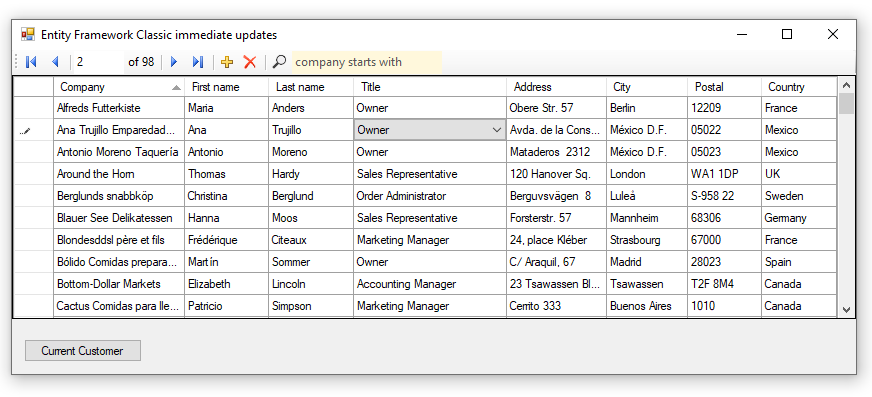The image size is (872, 397).
Task: Open the Title dropdown for Ana Trujillo
Action: 497,130
